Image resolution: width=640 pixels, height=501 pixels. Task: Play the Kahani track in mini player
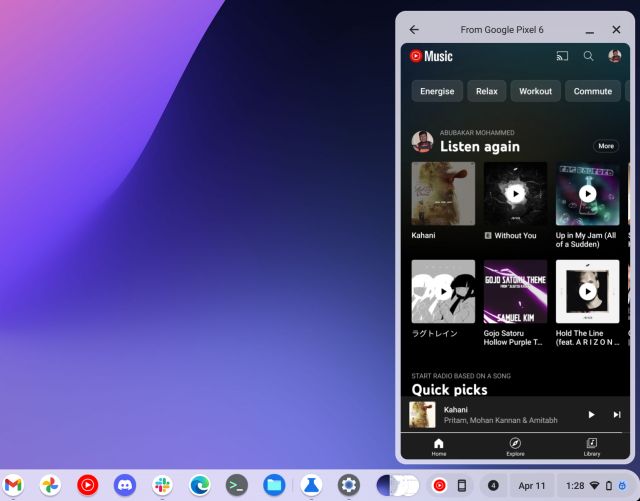591,414
